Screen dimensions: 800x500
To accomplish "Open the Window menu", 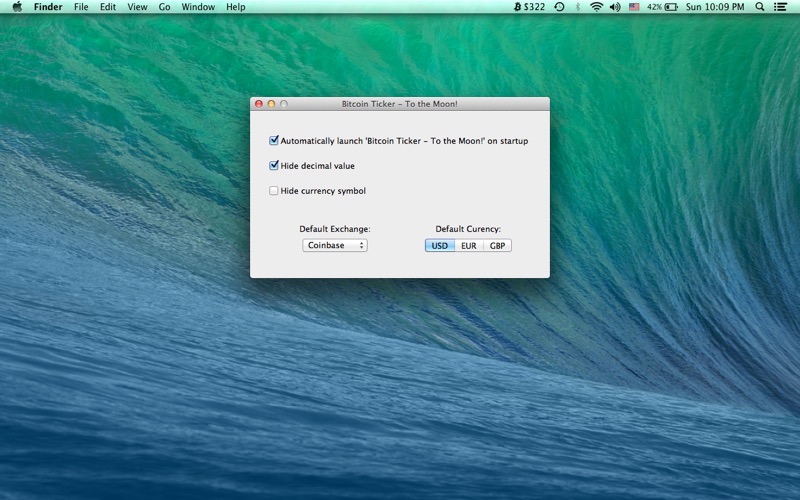I will click(x=198, y=7).
